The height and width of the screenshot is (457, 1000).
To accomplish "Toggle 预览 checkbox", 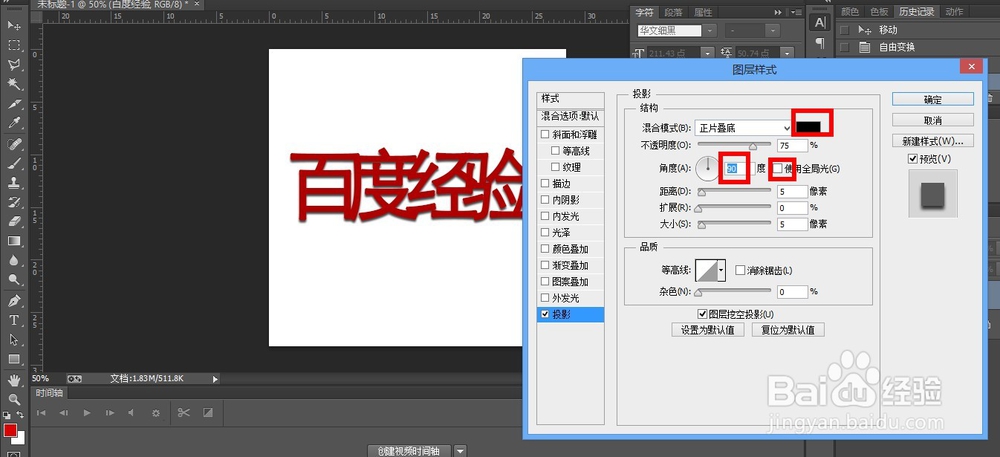I will (911, 159).
